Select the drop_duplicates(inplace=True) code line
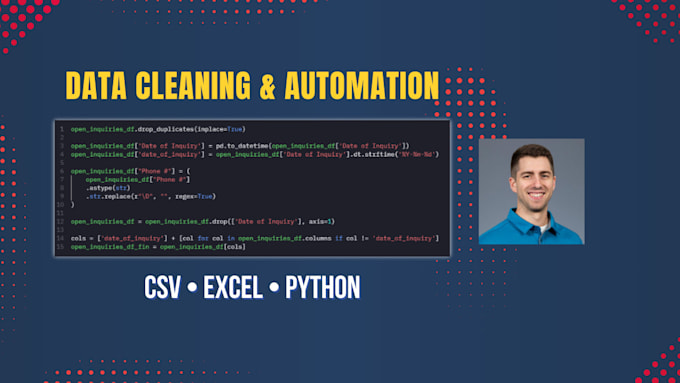 (x=158, y=129)
